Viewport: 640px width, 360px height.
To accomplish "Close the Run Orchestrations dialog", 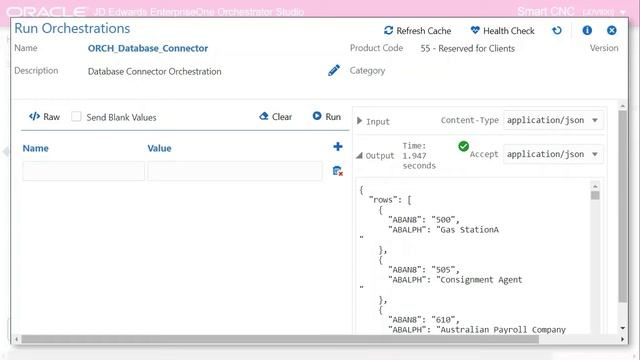I will click(611, 30).
